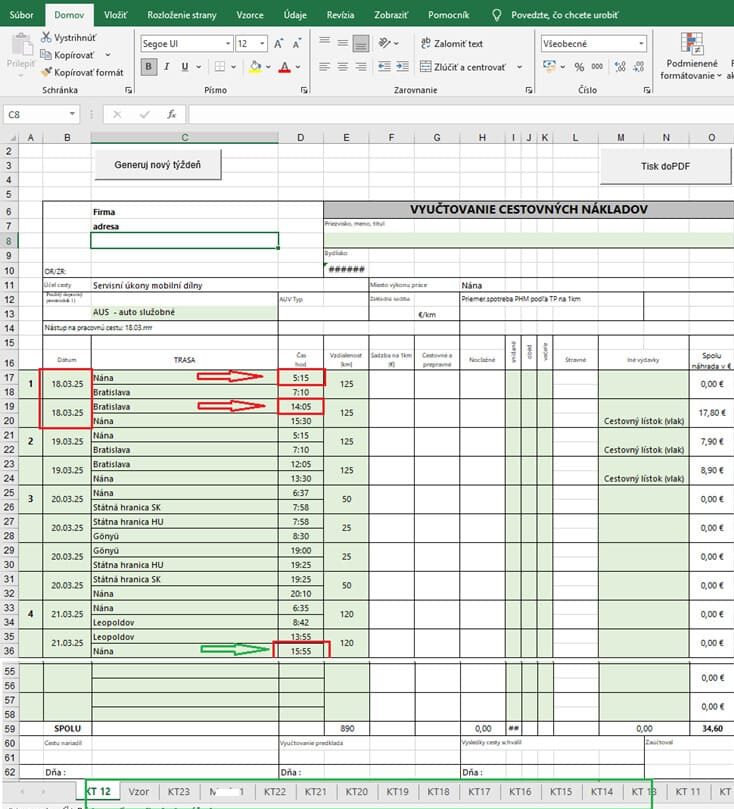Image resolution: width=734 pixels, height=809 pixels.
Task: Toggle Wrap Text (Zalomiť text)
Action: [451, 43]
